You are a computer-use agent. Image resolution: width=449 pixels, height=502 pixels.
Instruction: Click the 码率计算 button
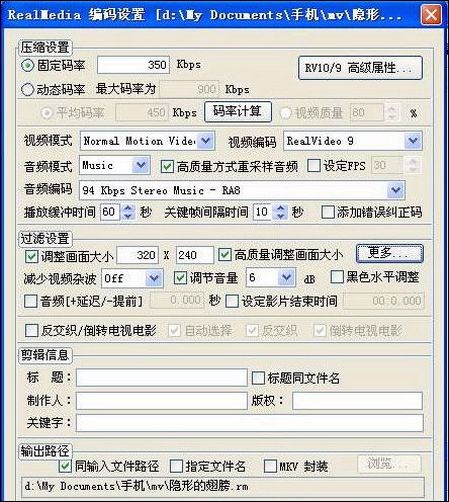click(x=238, y=112)
